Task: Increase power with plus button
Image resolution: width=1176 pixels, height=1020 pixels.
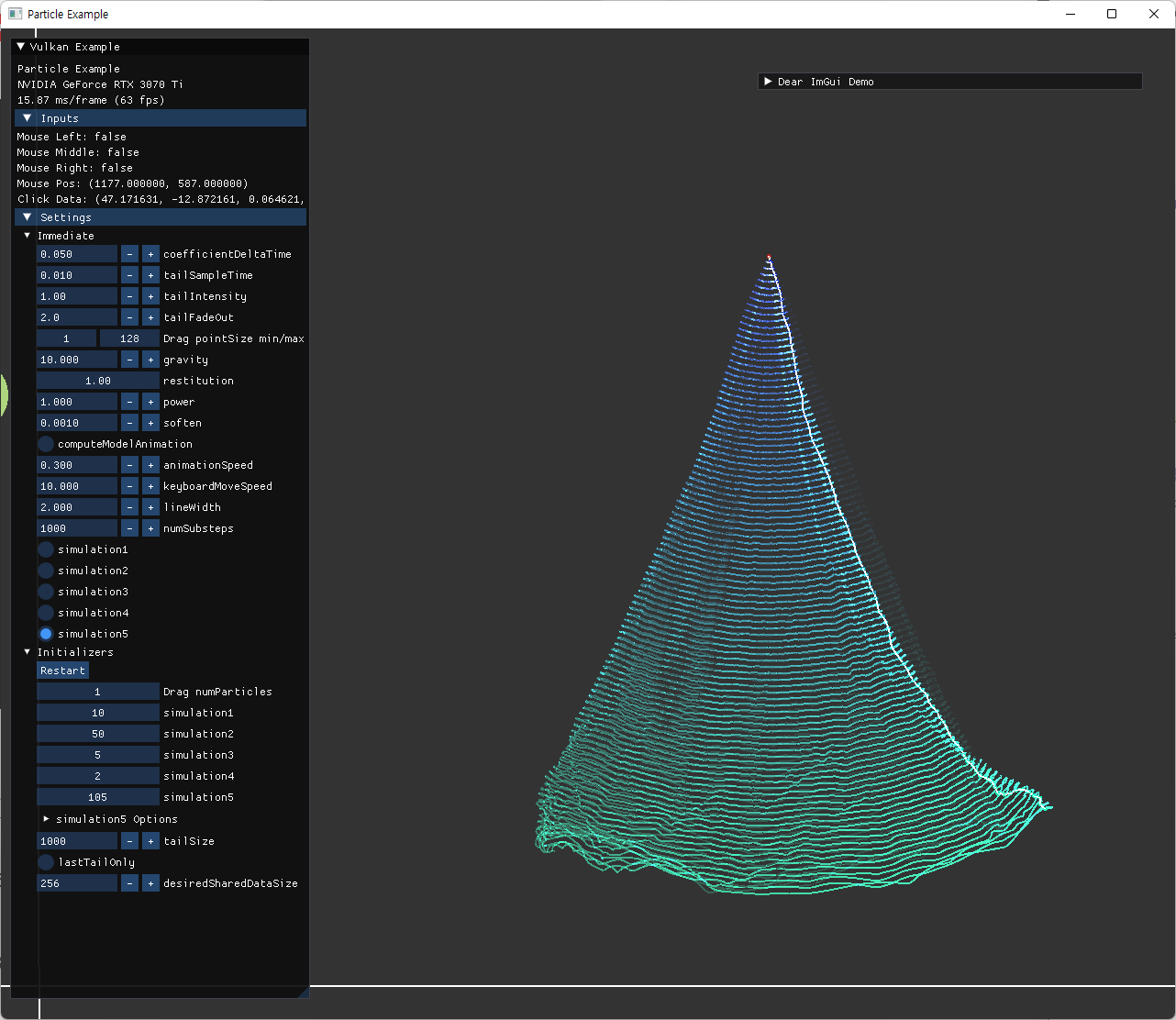Action: click(150, 402)
